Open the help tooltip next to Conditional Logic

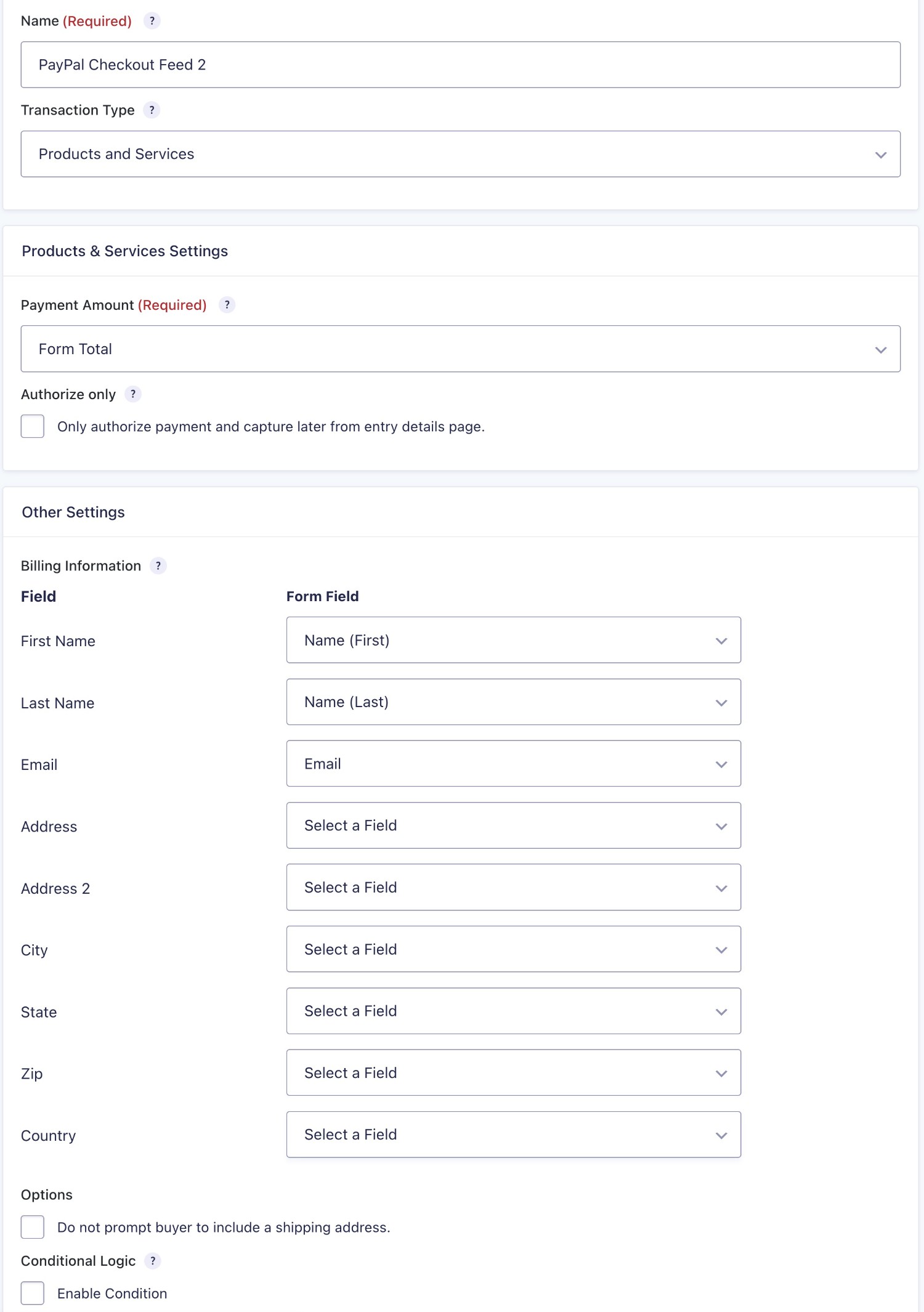click(153, 1261)
